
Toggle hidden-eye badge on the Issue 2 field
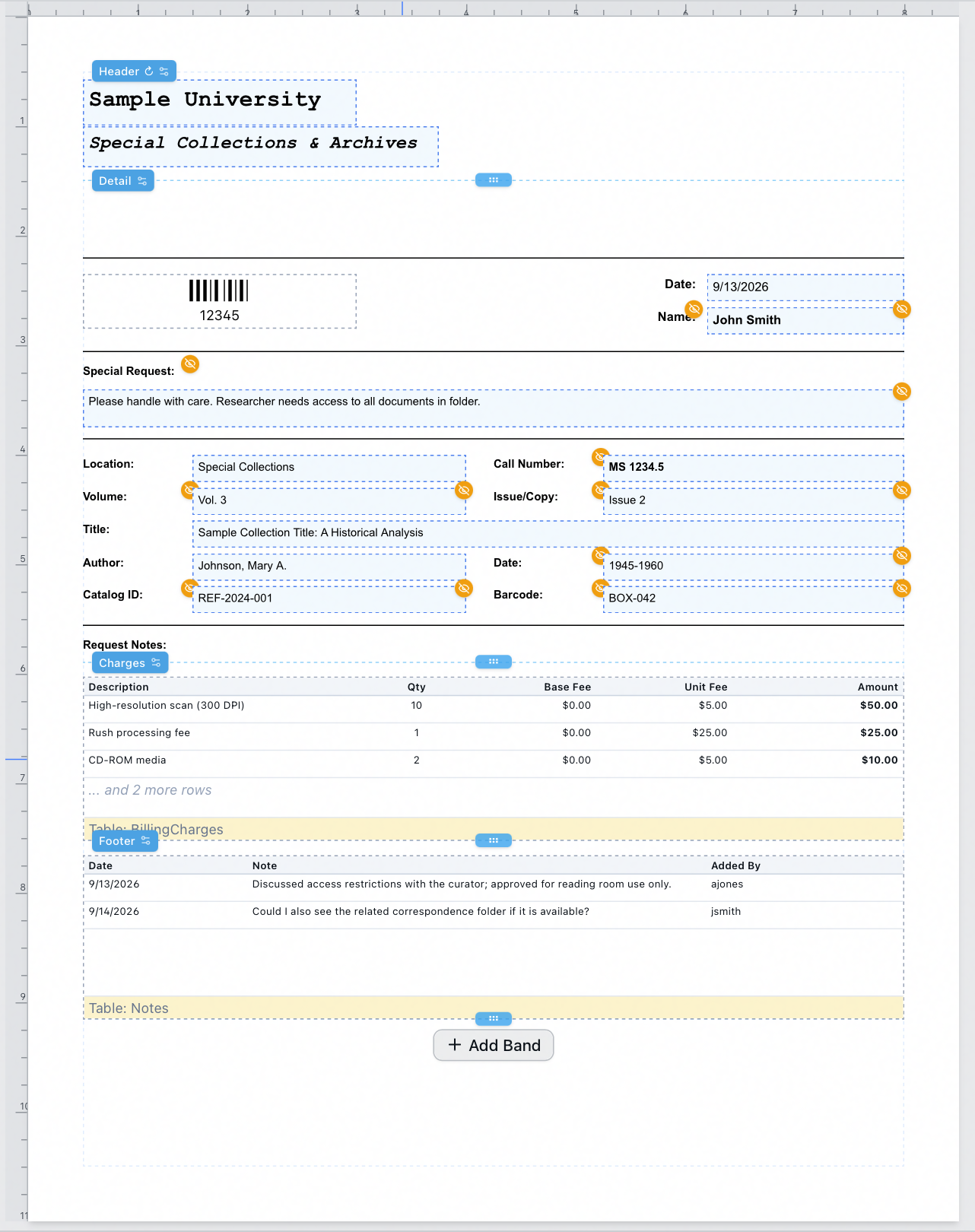tap(902, 490)
